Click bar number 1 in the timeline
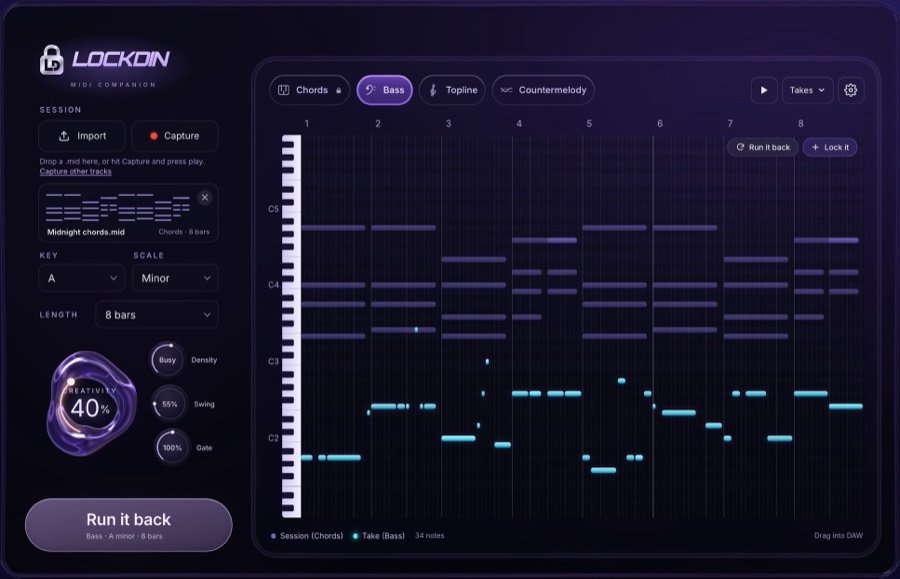The height and width of the screenshot is (579, 900). 307,123
